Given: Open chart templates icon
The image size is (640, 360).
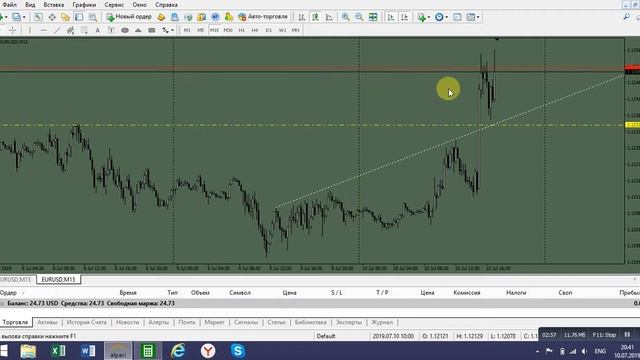Looking at the screenshot, I should point(471,17).
